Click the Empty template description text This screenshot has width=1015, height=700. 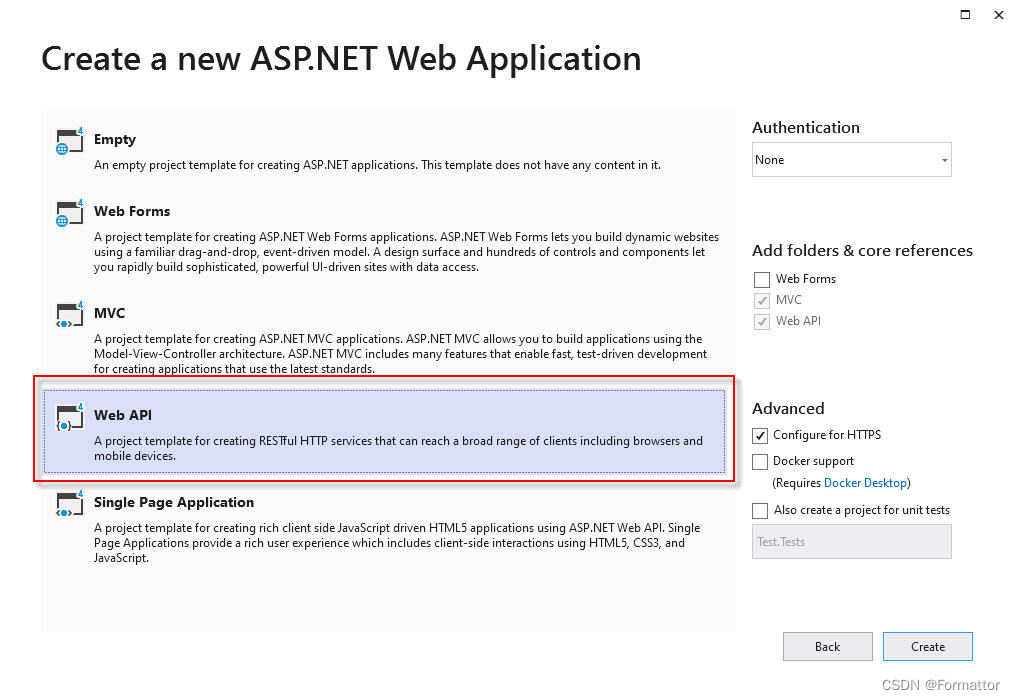tap(377, 165)
